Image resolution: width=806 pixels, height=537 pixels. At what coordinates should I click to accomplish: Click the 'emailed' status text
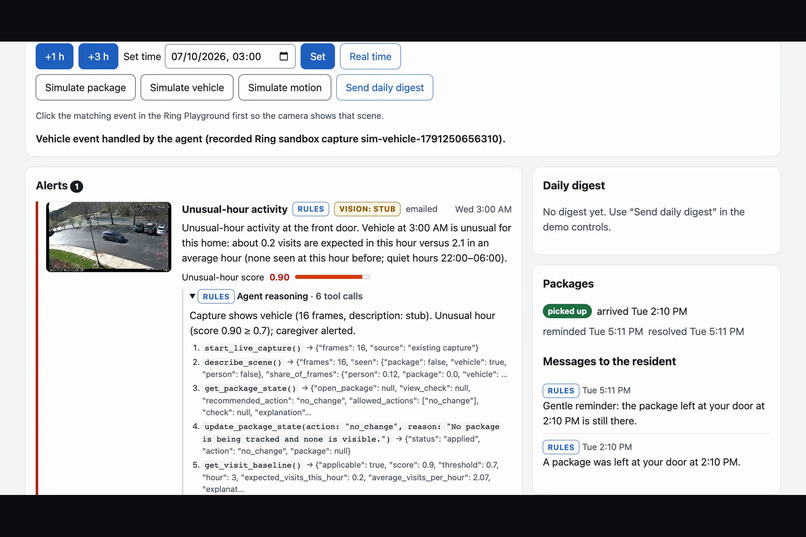[x=422, y=209]
